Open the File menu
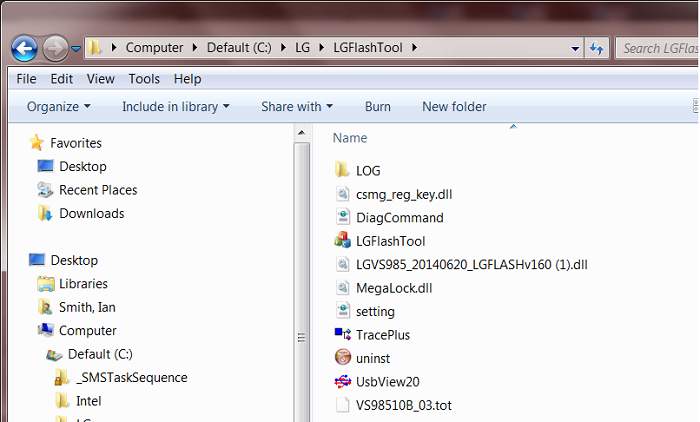700x422 pixels. [x=26, y=79]
